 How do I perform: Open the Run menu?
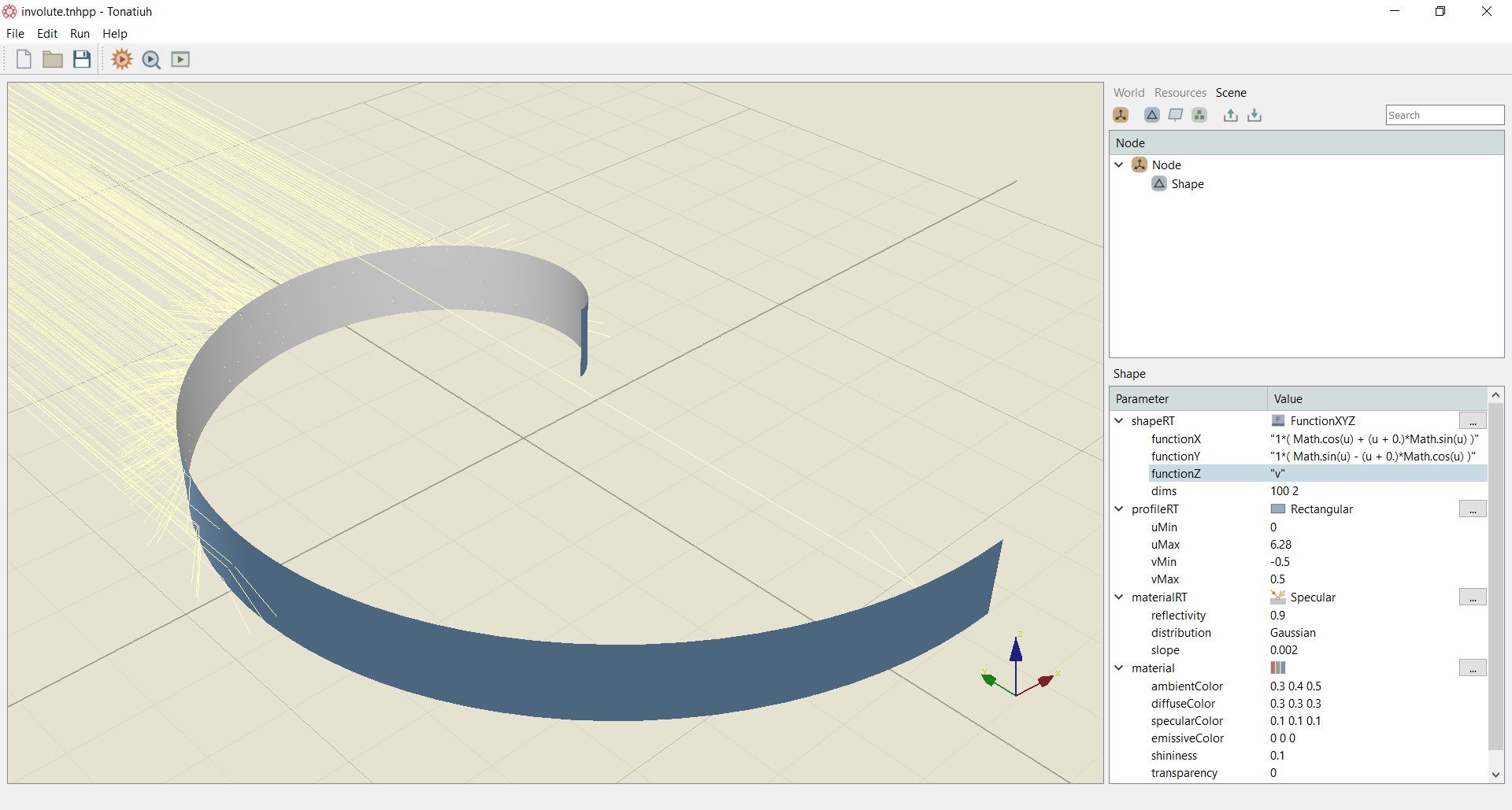click(x=80, y=33)
